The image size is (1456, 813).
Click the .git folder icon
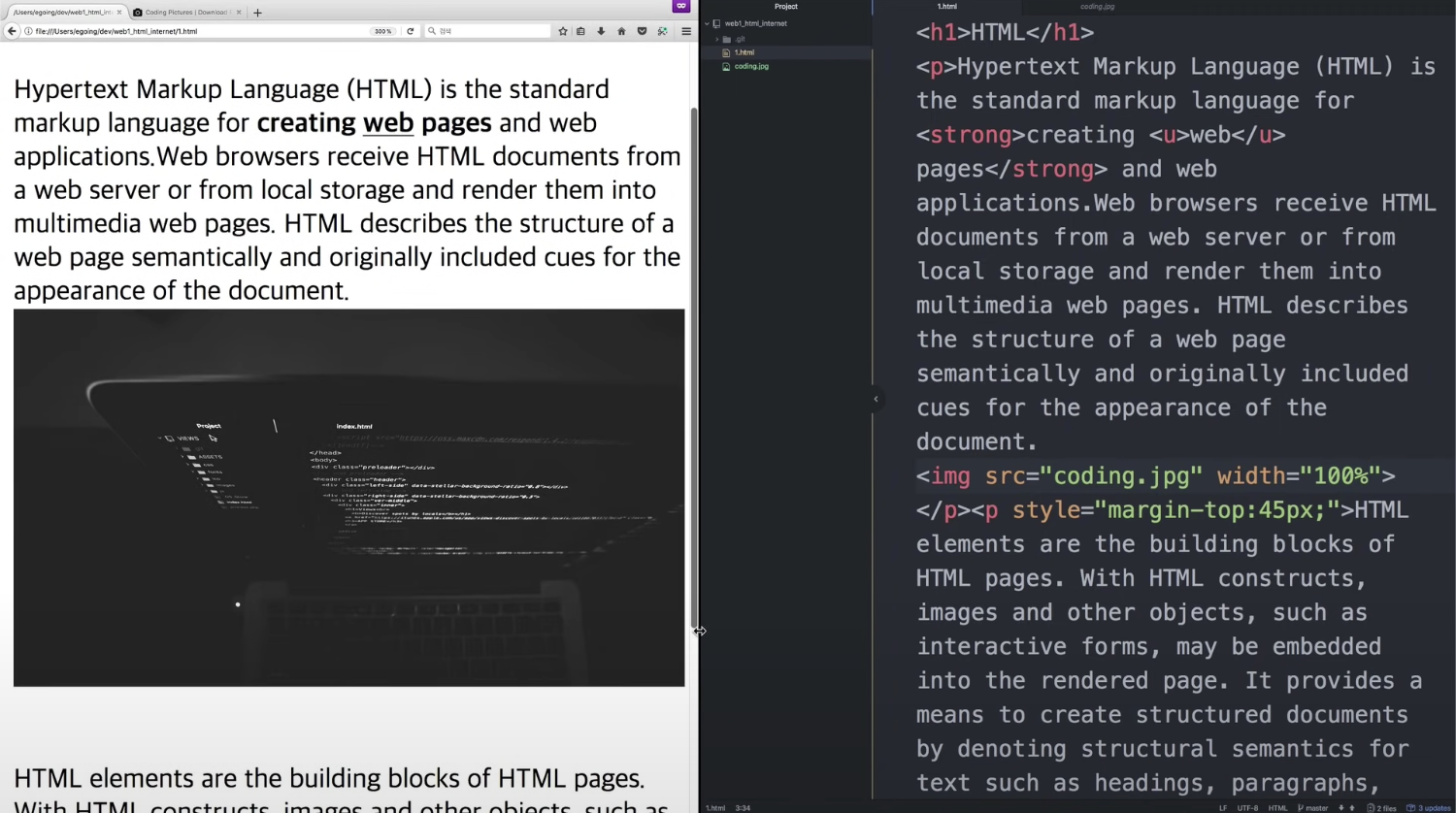727,39
